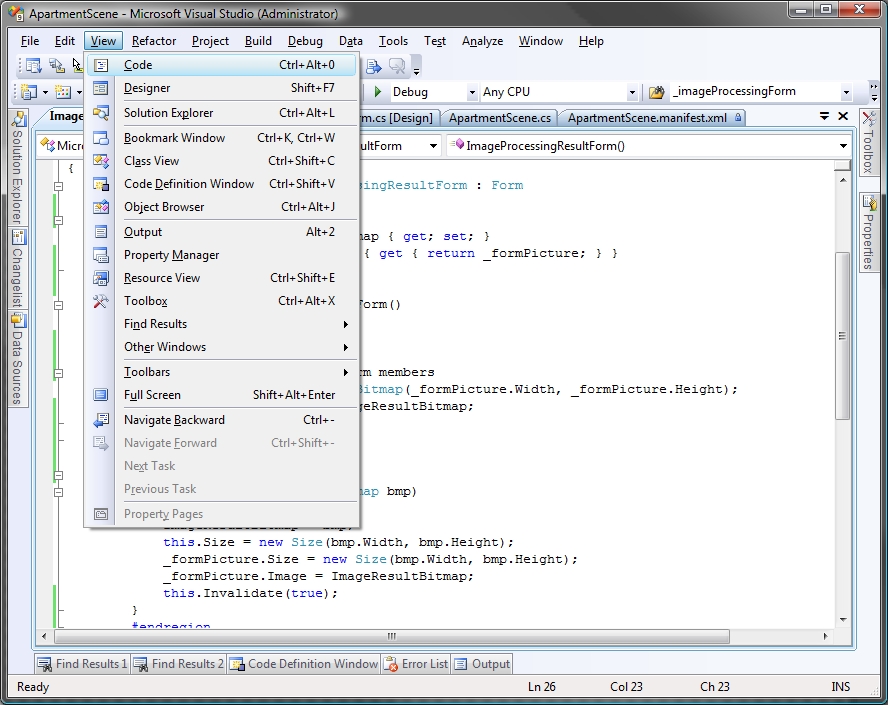
Task: Switch to Find Results 2
Action: click(178, 663)
